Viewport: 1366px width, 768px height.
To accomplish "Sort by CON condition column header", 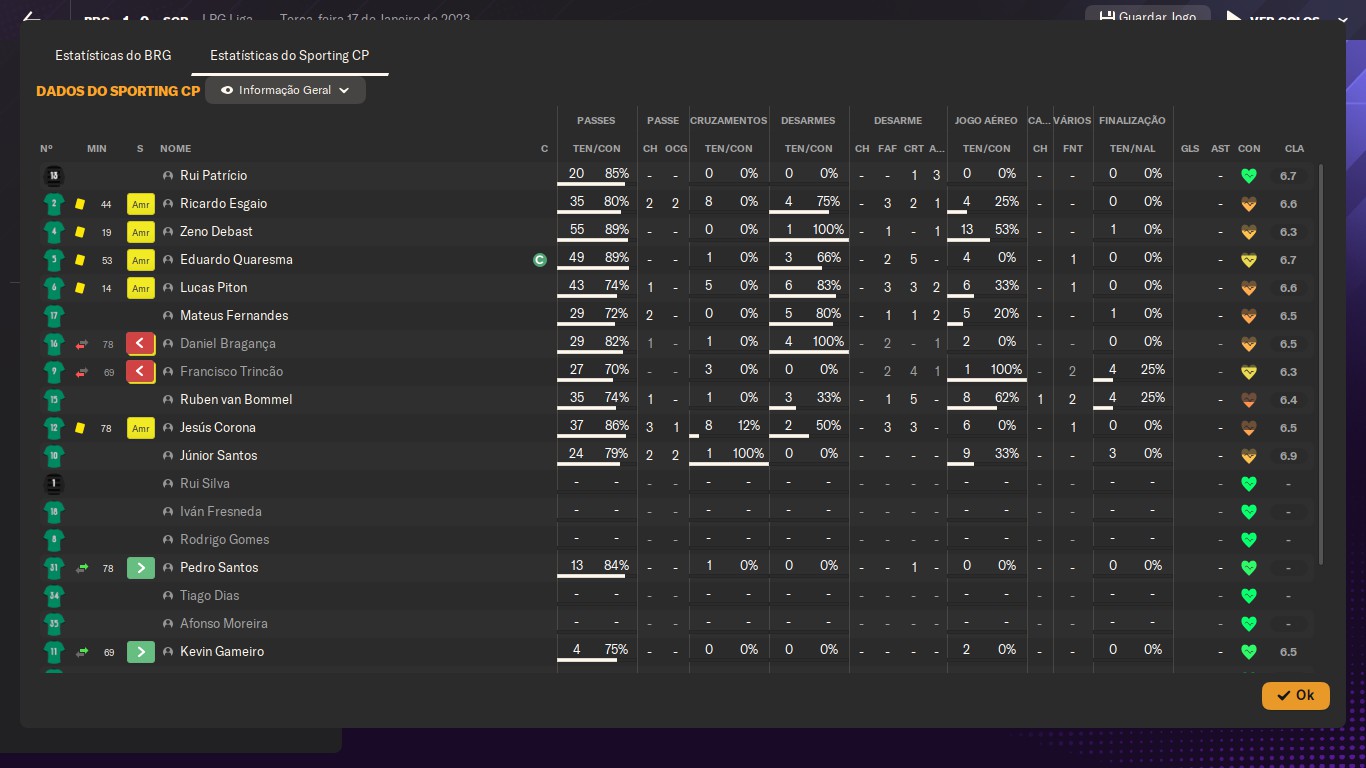I will [x=1249, y=149].
